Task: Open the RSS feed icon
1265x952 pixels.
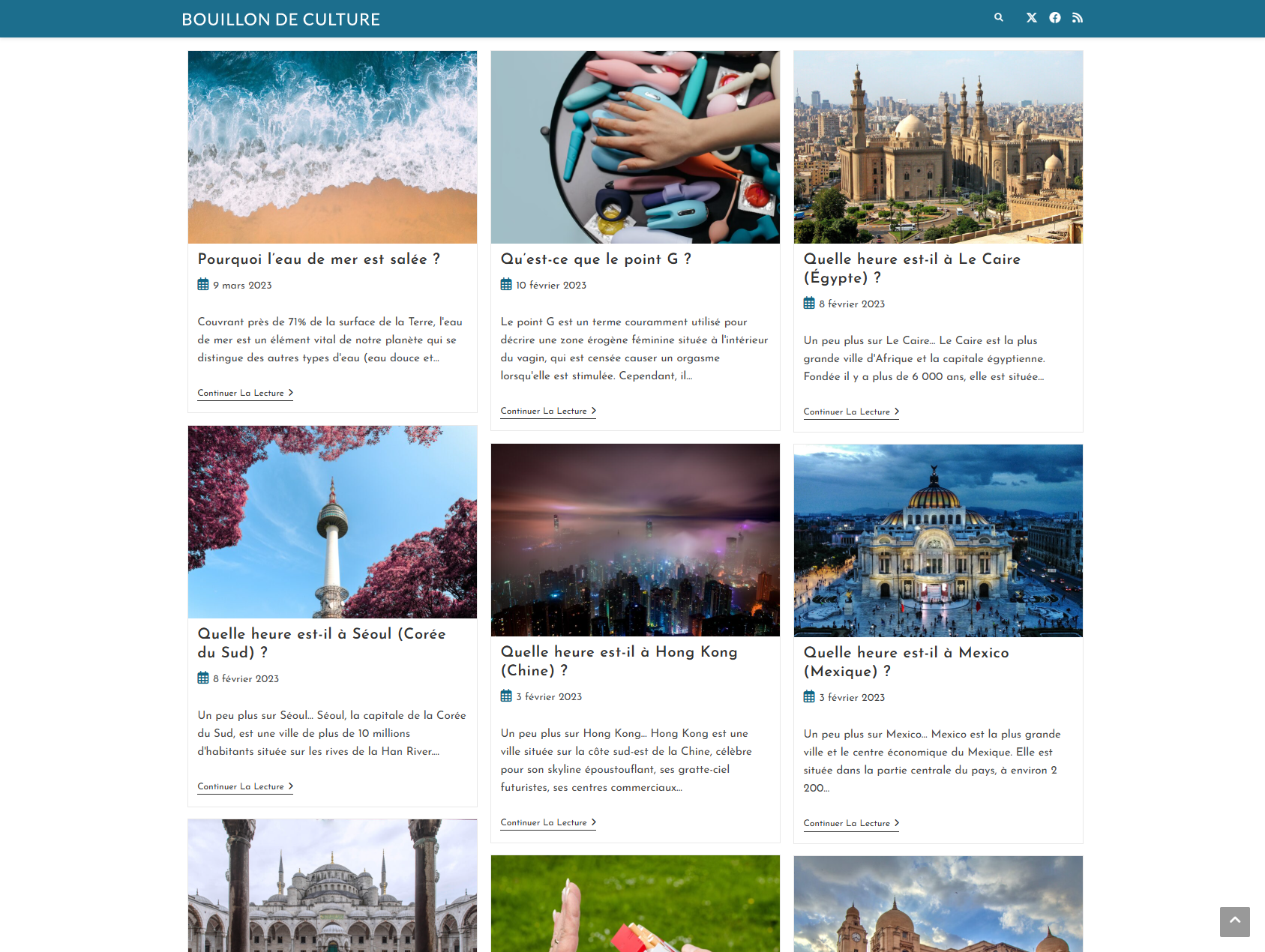Action: (x=1078, y=18)
